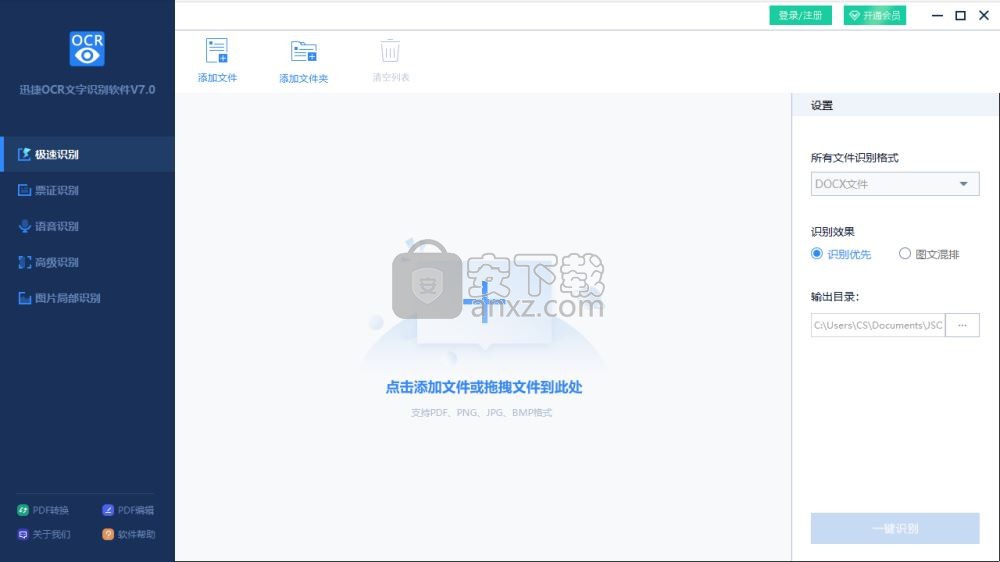Click the green PDF转换 icon

(x=23, y=510)
